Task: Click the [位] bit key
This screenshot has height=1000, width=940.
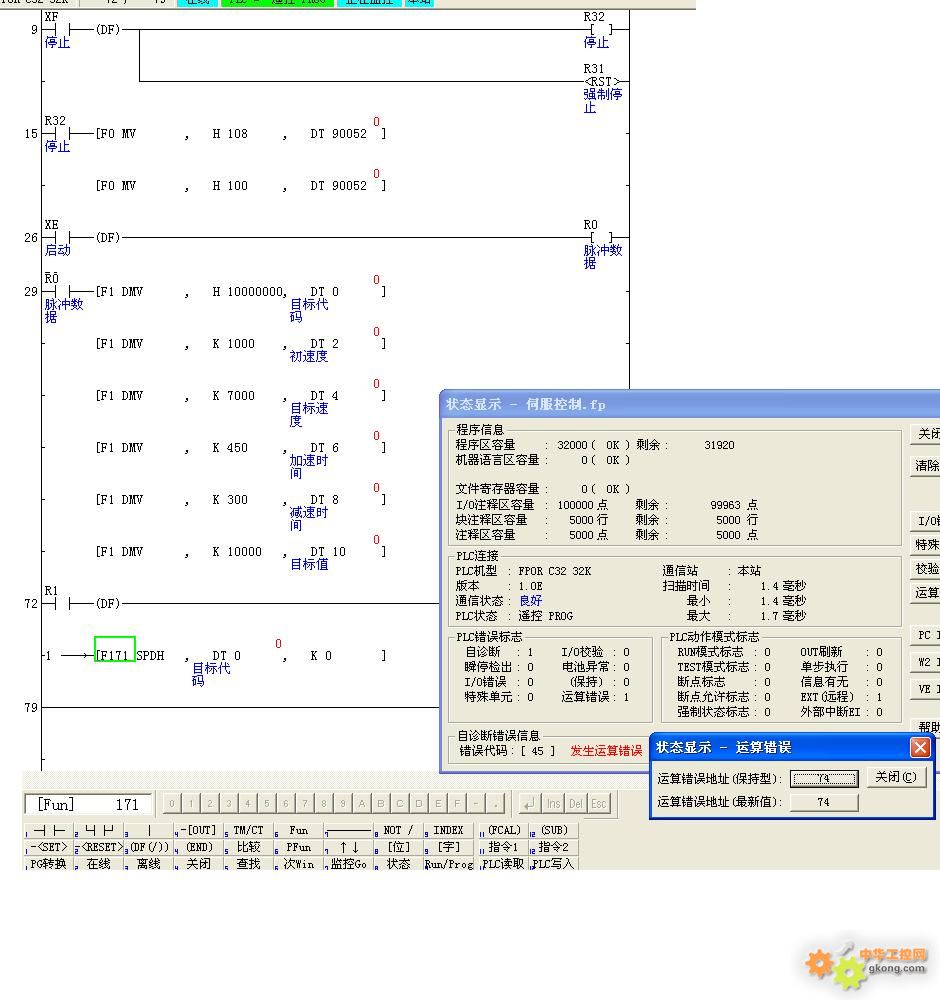Action: pos(399,847)
